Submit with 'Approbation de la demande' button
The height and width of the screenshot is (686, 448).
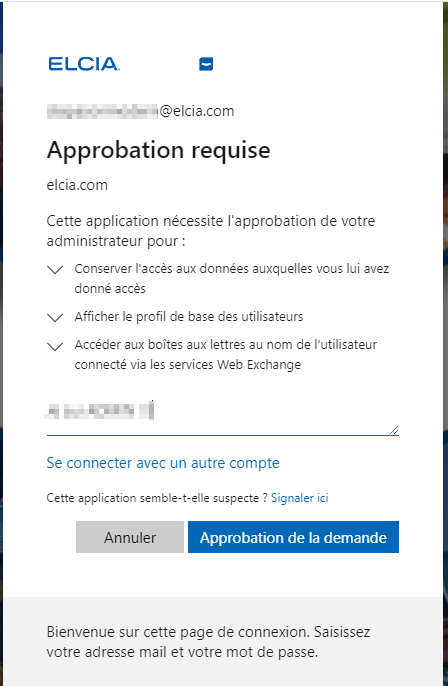click(x=294, y=537)
